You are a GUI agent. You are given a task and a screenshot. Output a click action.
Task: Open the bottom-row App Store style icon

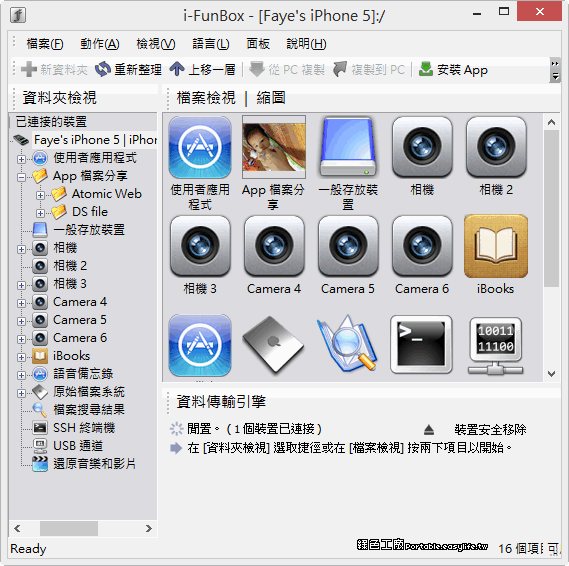[x=200, y=345]
